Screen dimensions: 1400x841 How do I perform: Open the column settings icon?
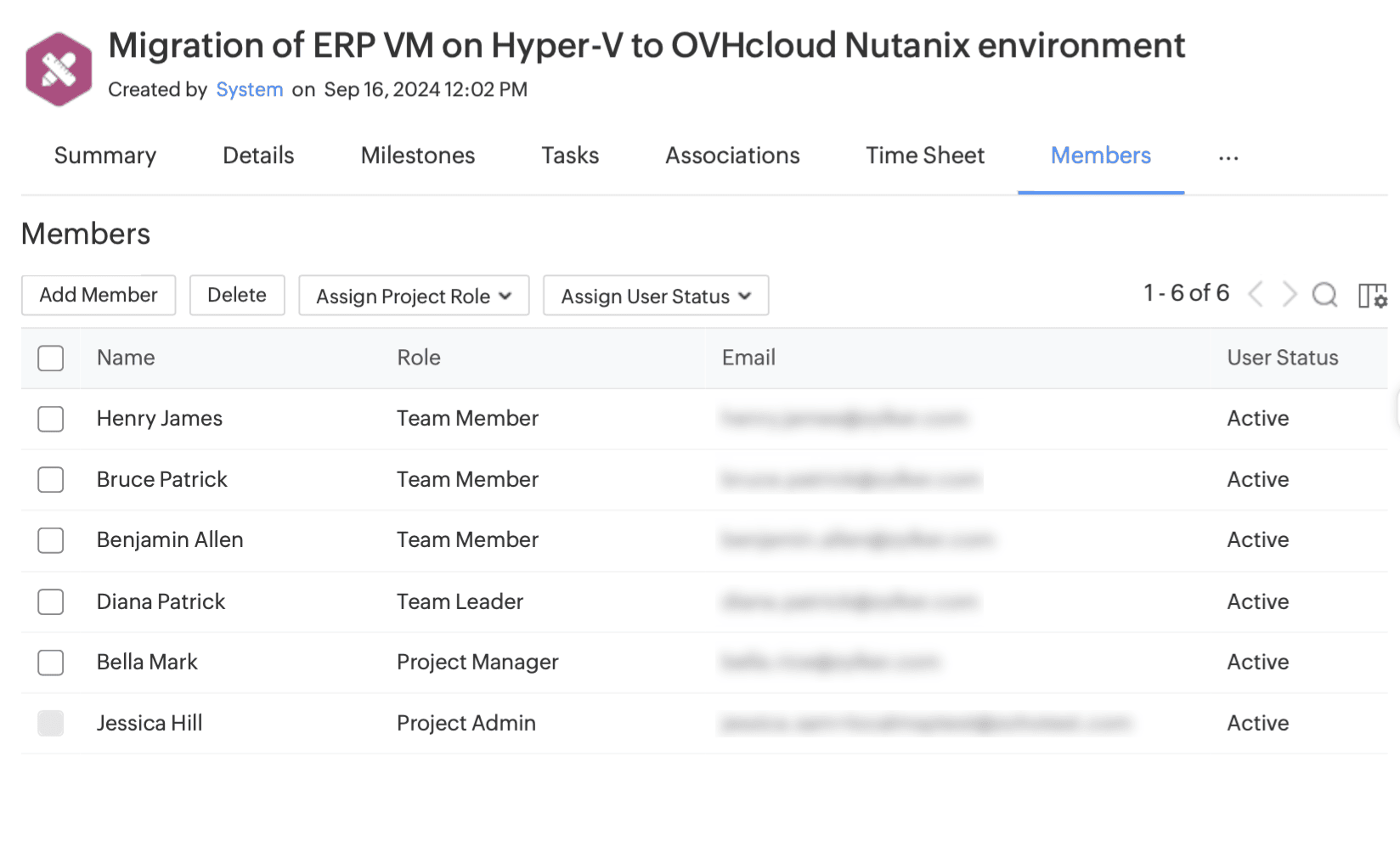tap(1371, 296)
